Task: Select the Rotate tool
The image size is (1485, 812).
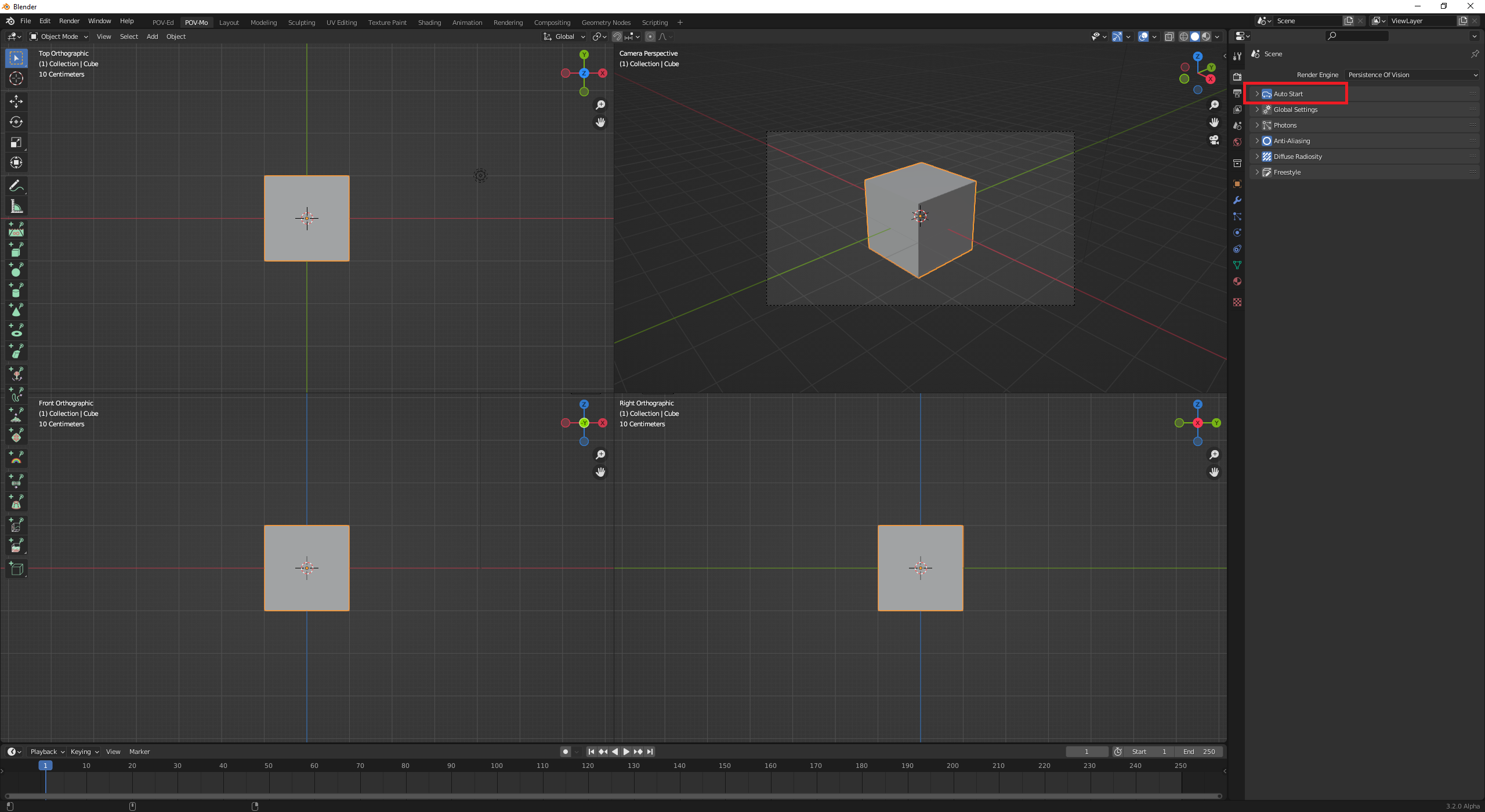Action: (x=16, y=122)
